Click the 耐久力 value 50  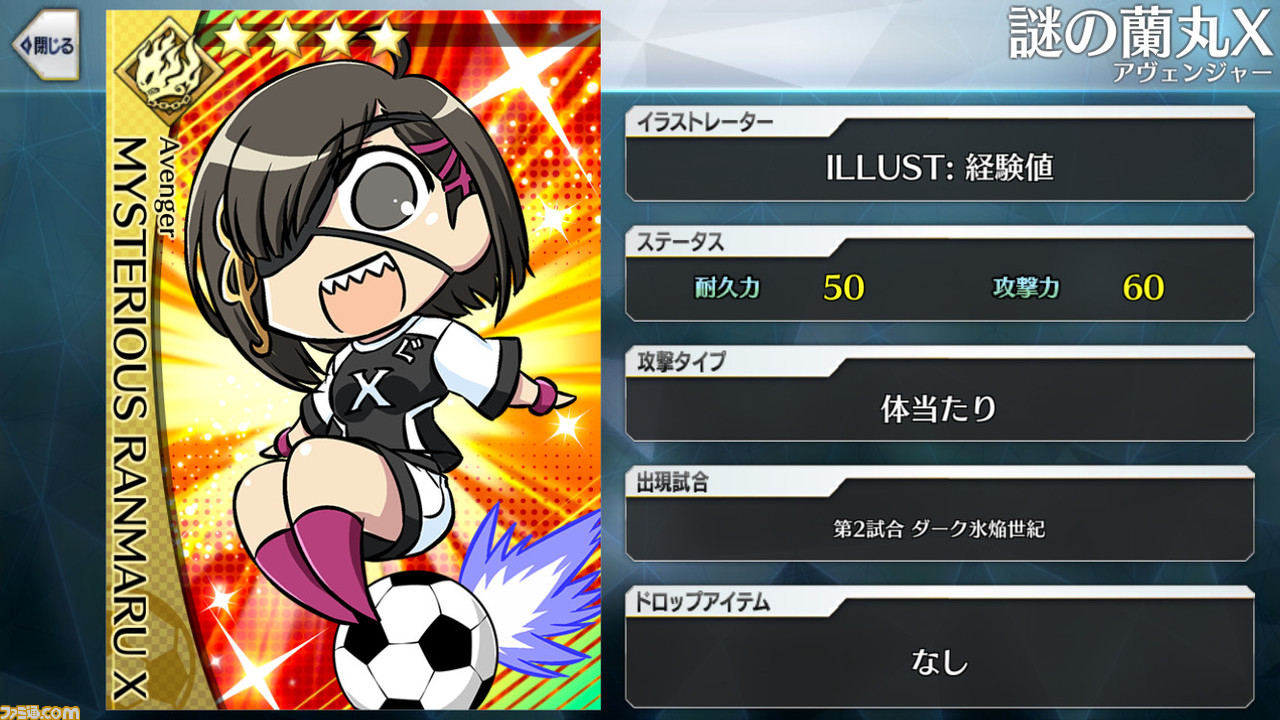click(843, 288)
